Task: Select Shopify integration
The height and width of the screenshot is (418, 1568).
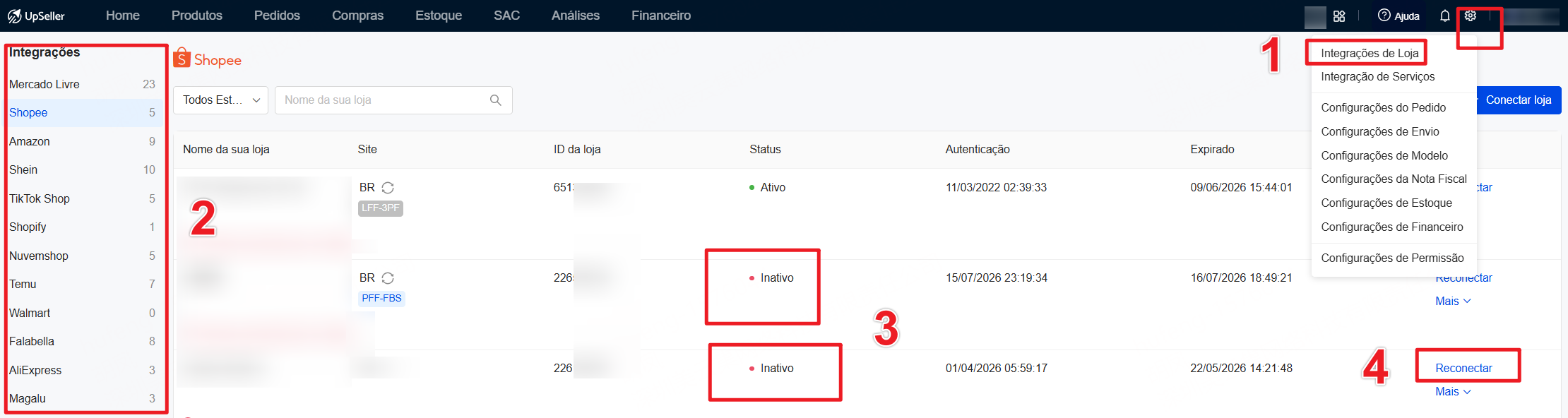Action: tap(82, 227)
